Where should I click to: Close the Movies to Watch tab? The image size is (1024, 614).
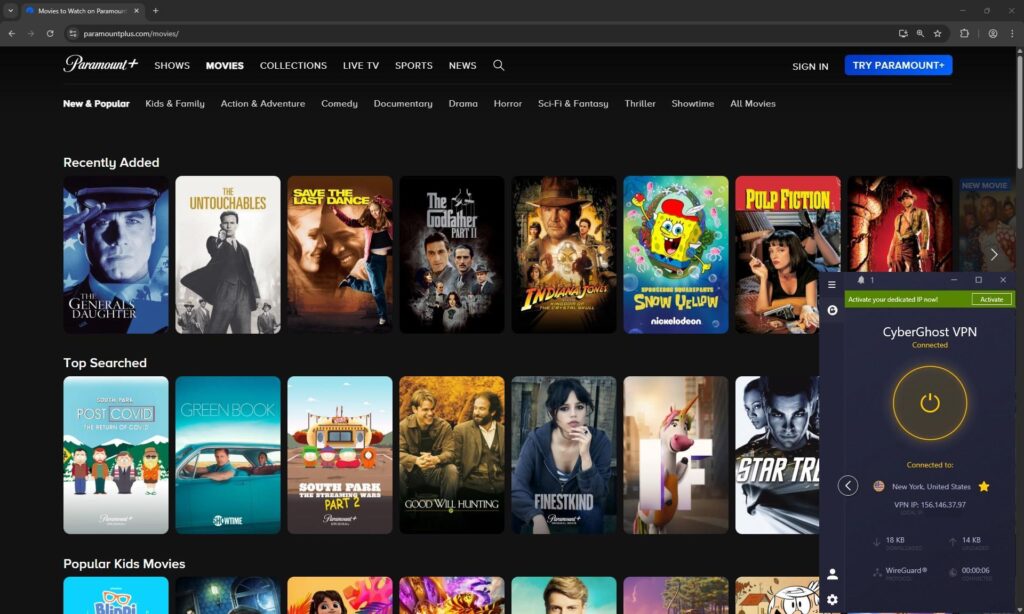136,10
